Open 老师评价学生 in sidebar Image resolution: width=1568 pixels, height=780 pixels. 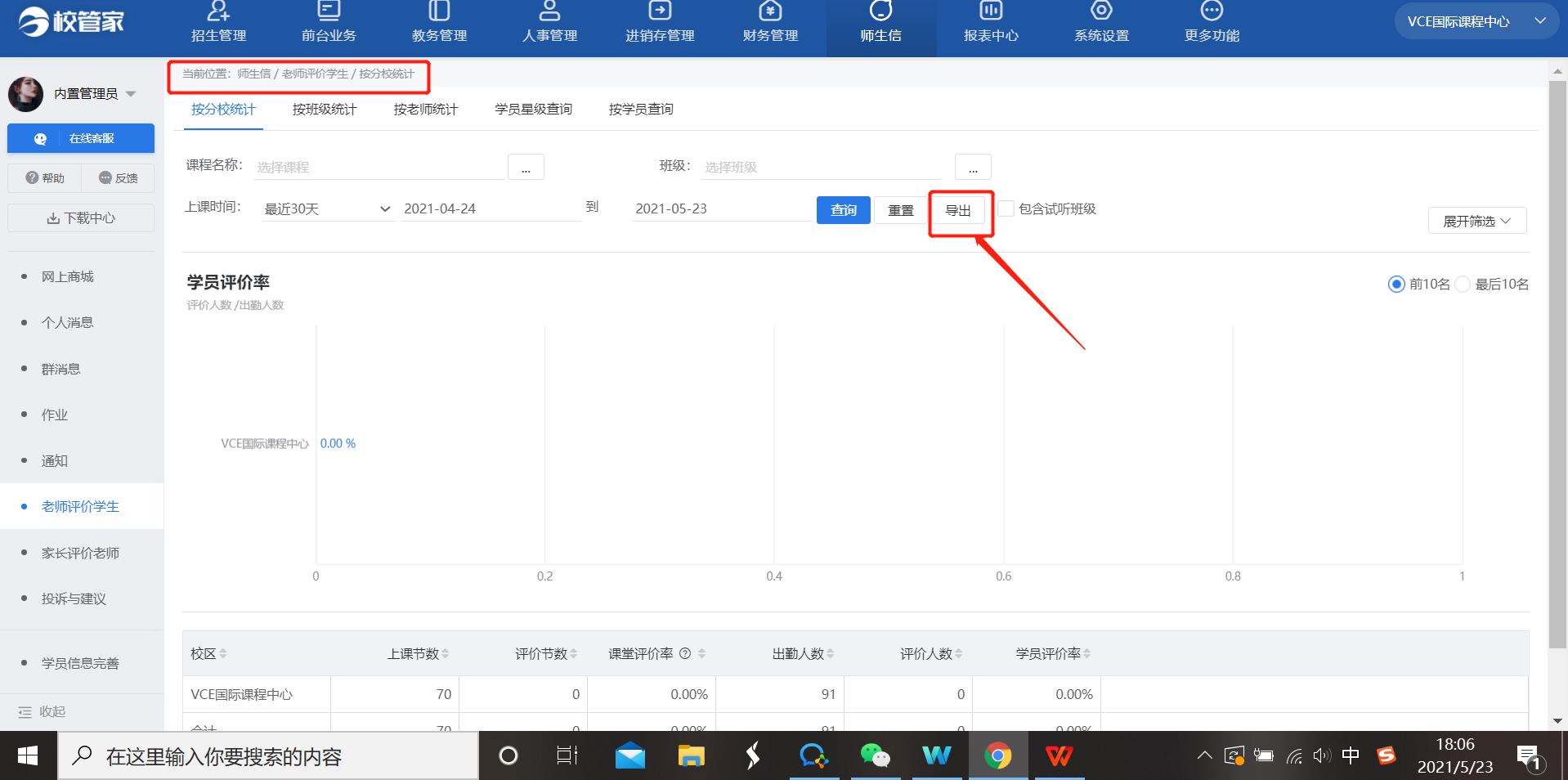[80, 506]
